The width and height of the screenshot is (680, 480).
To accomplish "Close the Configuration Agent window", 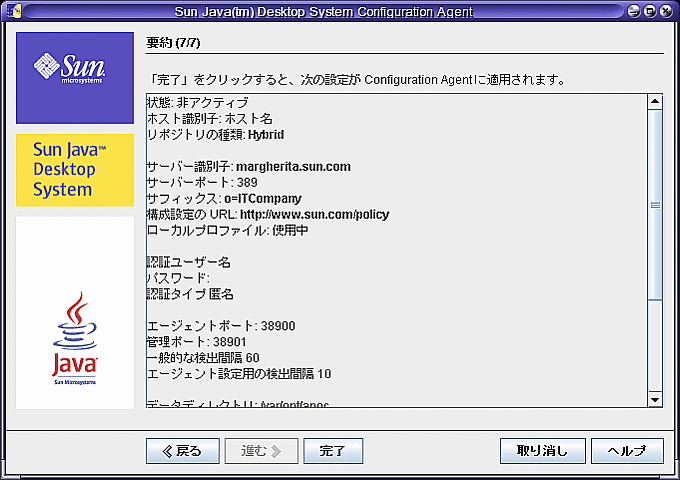I will (666, 11).
